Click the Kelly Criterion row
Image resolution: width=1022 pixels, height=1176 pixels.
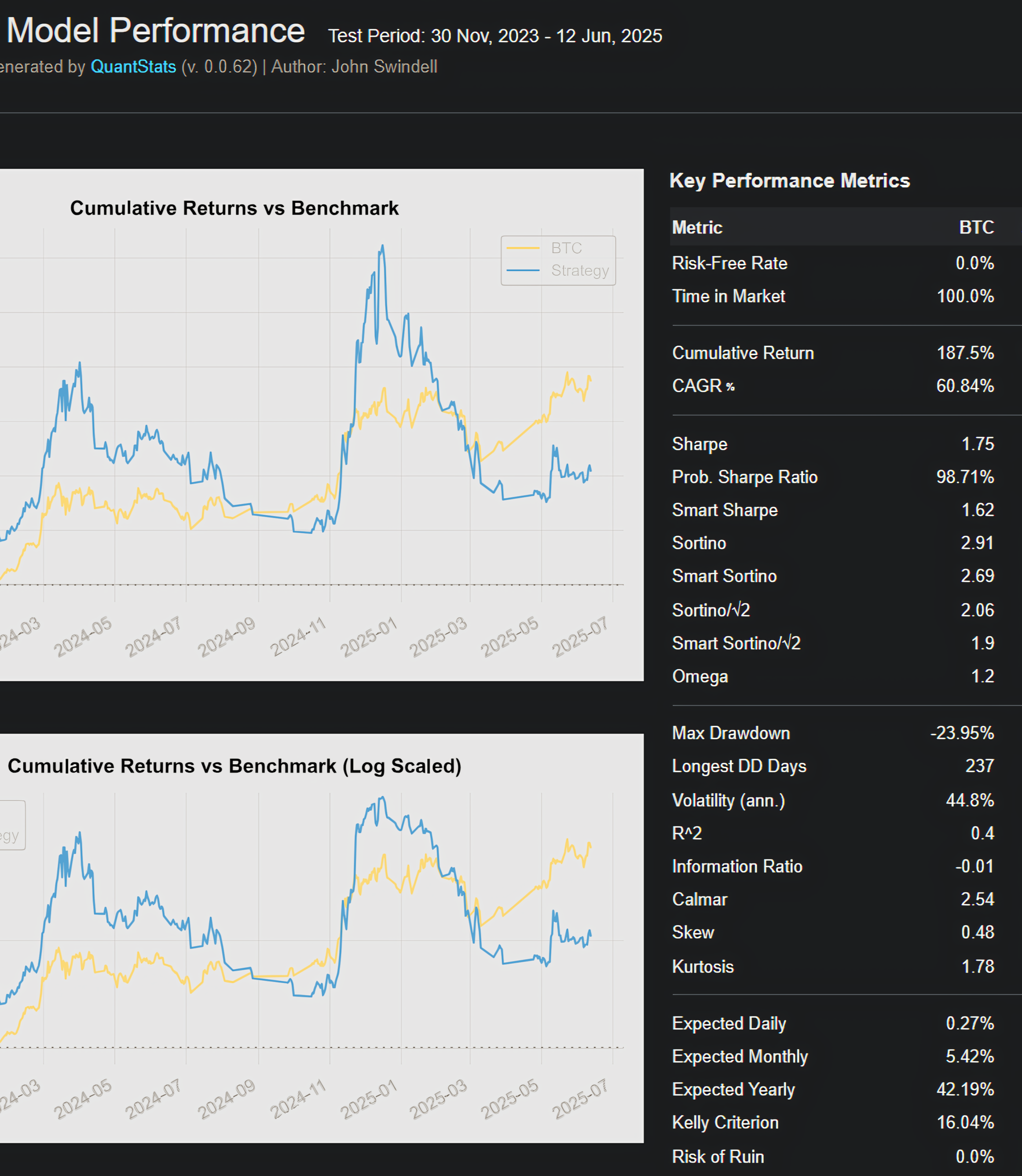pyautogui.click(x=725, y=1122)
